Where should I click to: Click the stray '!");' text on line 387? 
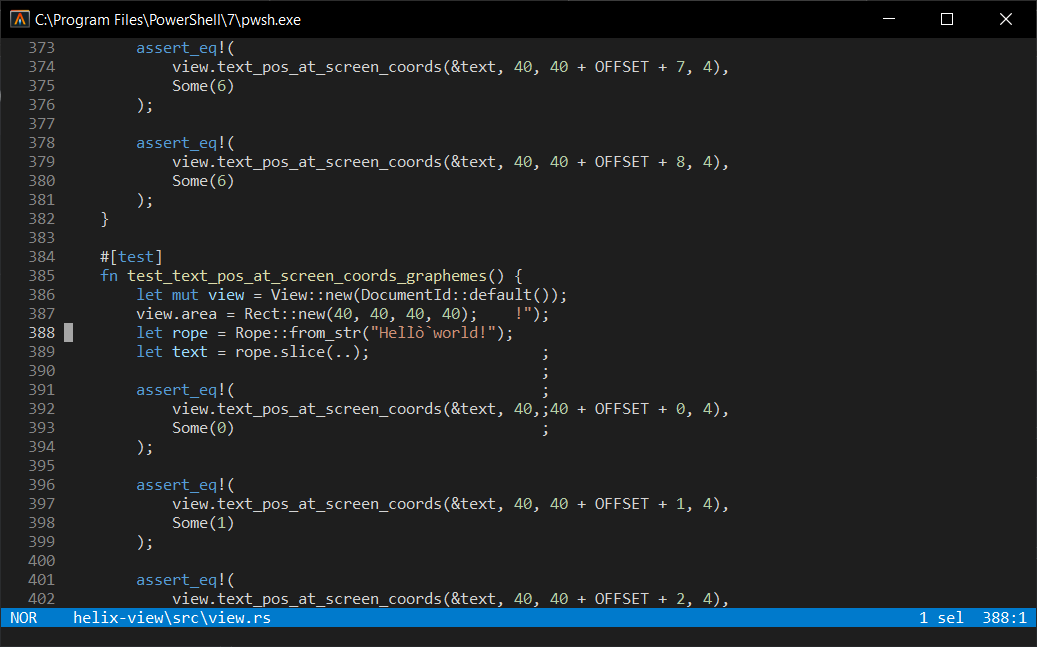[532, 314]
